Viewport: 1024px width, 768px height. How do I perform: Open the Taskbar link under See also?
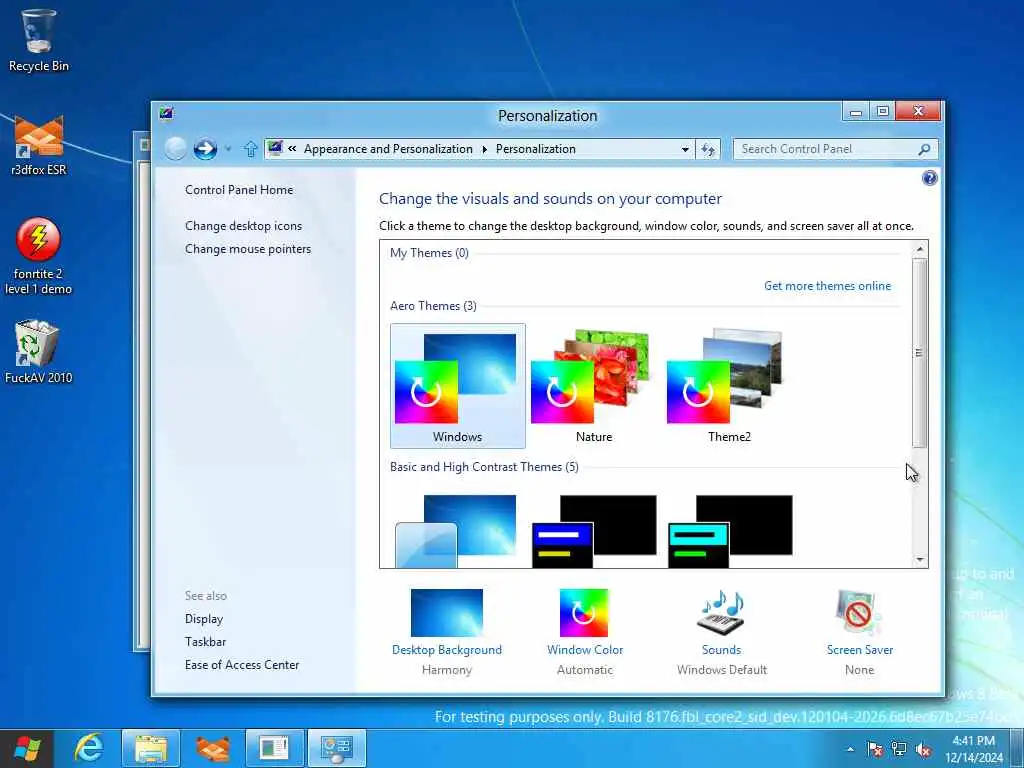[x=205, y=642]
